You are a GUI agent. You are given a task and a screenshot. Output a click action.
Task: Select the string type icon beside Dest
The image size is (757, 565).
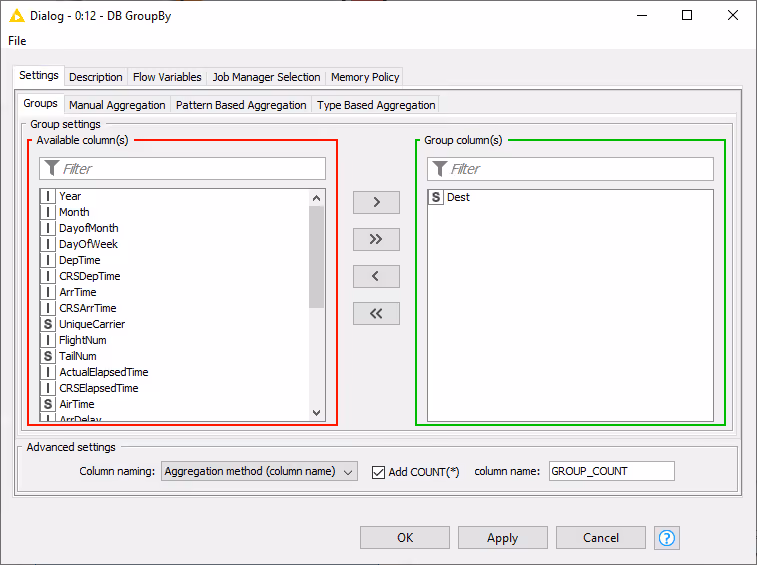click(x=436, y=197)
